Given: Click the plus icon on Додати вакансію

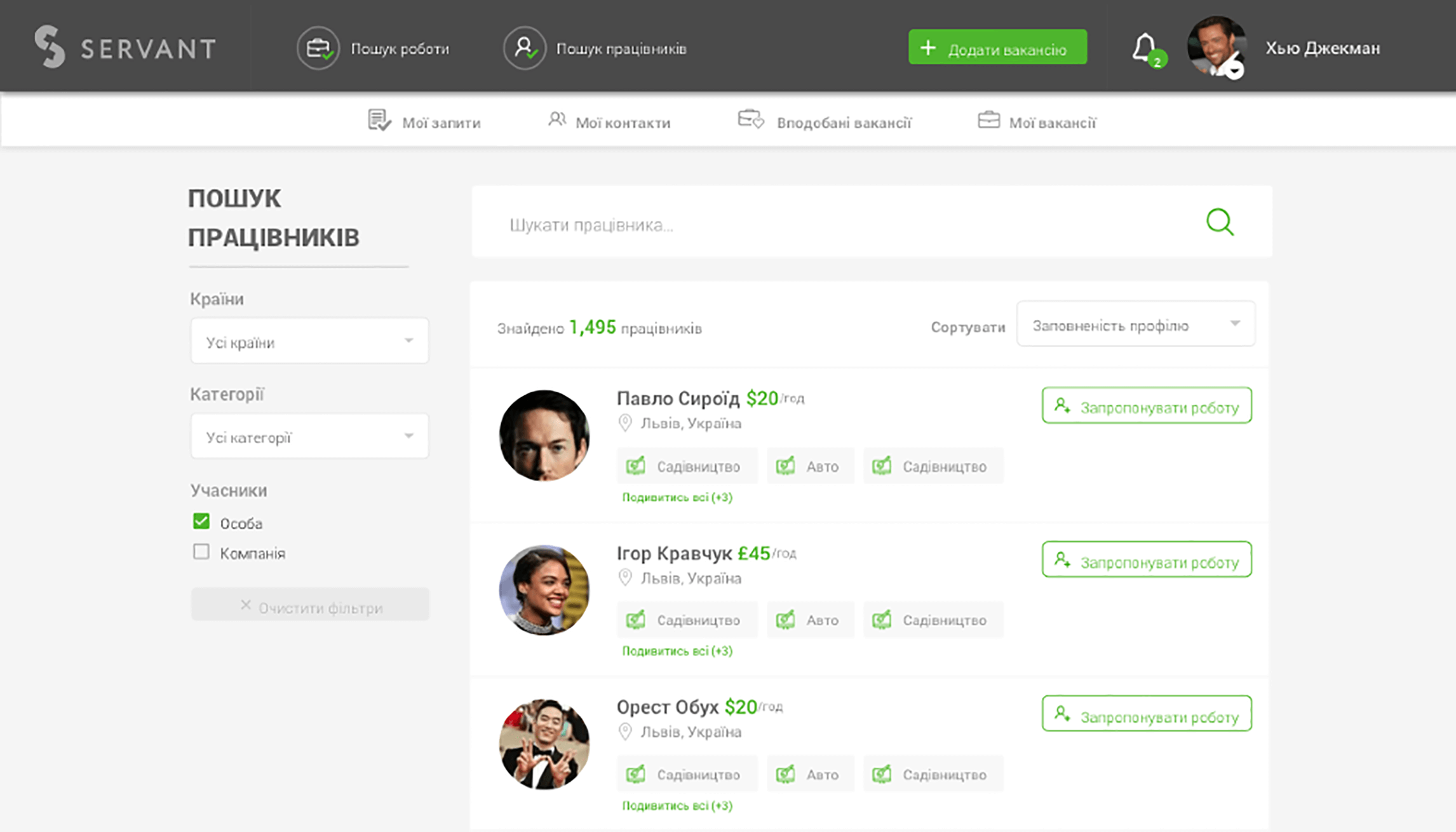Looking at the screenshot, I should pyautogui.click(x=929, y=47).
